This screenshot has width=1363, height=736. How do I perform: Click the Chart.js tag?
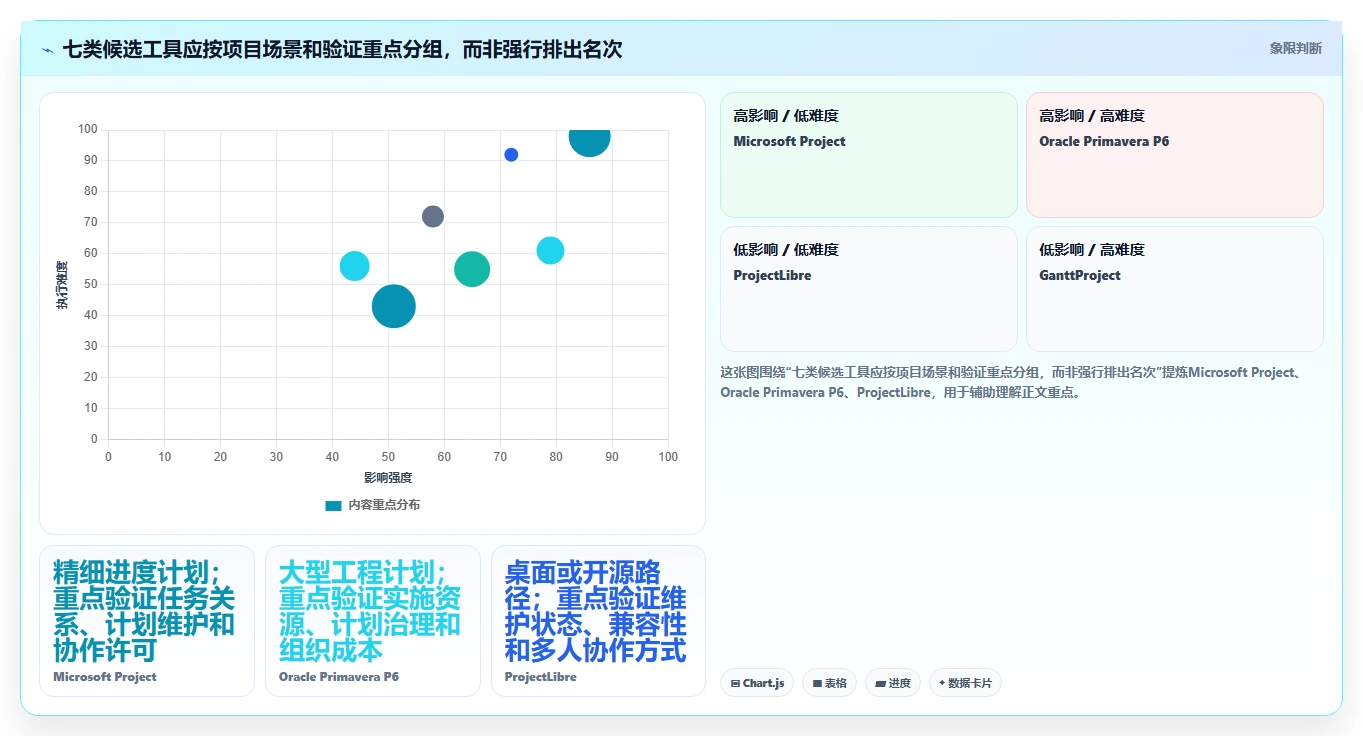coord(757,683)
